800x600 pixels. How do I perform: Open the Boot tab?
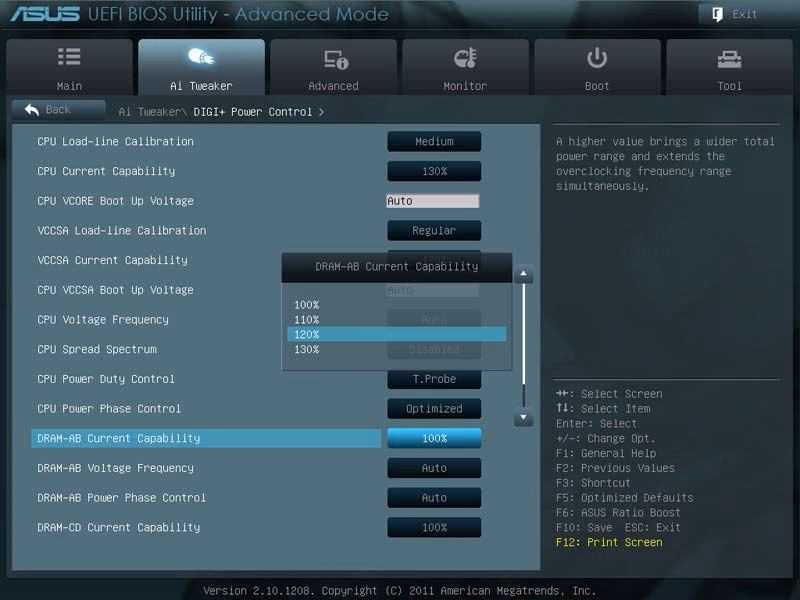point(597,67)
